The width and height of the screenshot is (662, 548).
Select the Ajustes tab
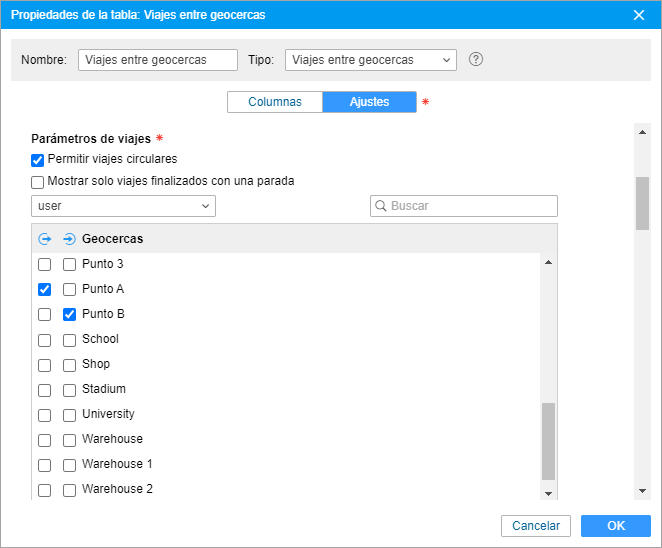(369, 102)
